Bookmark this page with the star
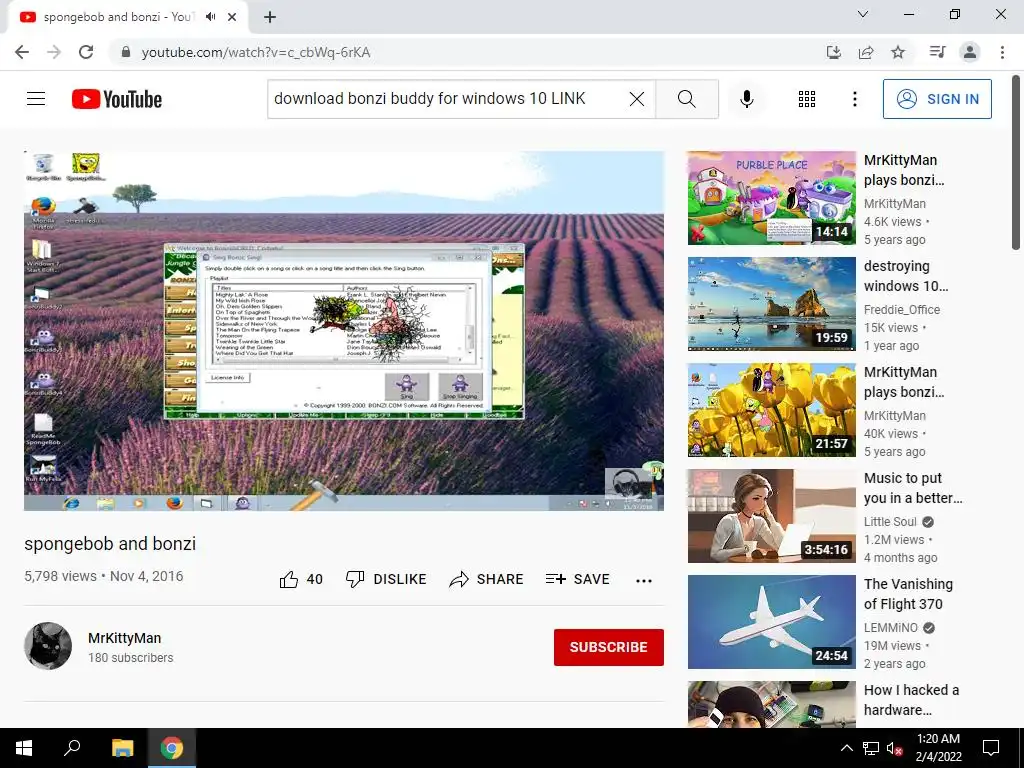The width and height of the screenshot is (1024, 768). coord(898,52)
